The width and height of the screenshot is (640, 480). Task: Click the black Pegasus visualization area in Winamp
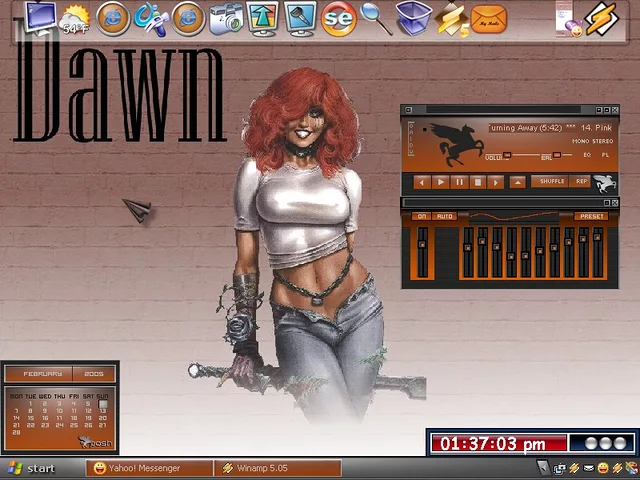(x=456, y=144)
